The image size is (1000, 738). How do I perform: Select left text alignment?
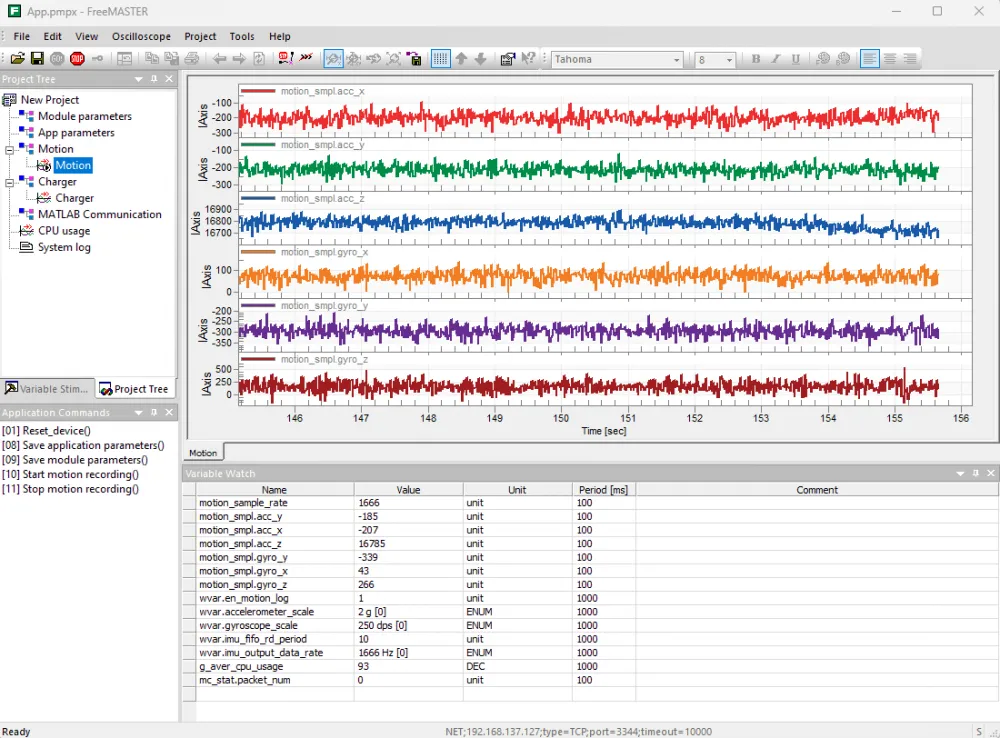(x=869, y=59)
